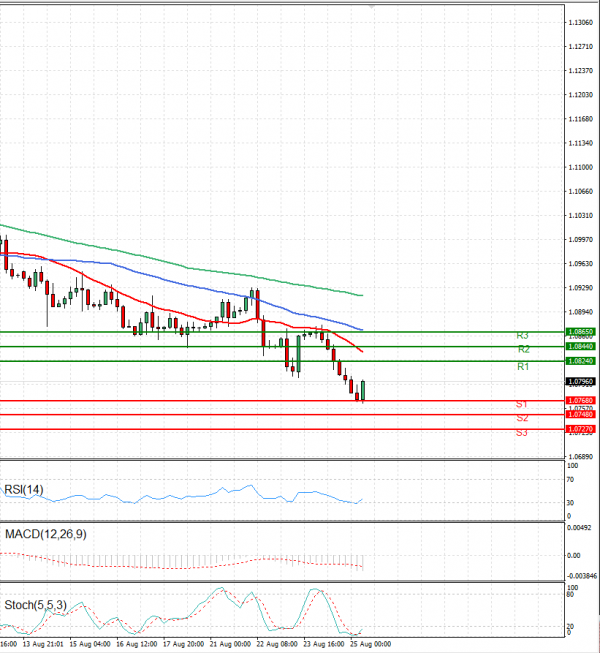Click the 1.06890 price axis value
The width and height of the screenshot is (600, 653).
point(580,457)
